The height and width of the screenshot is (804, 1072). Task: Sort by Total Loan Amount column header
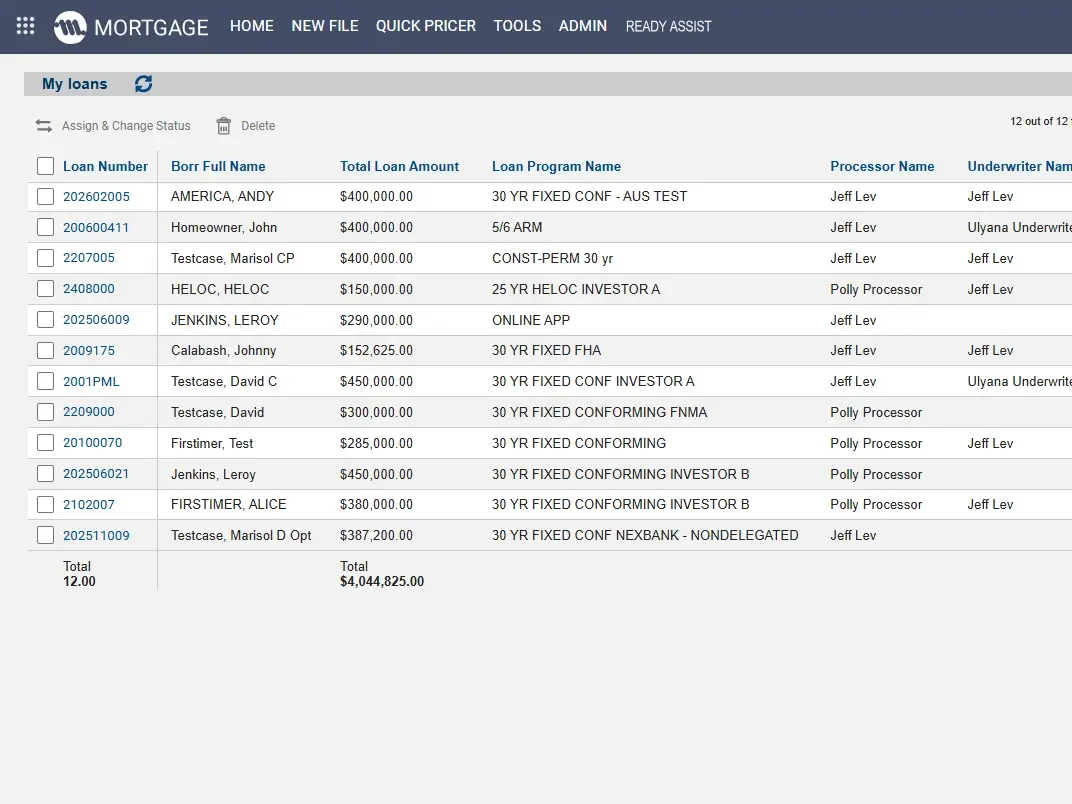pos(399,166)
